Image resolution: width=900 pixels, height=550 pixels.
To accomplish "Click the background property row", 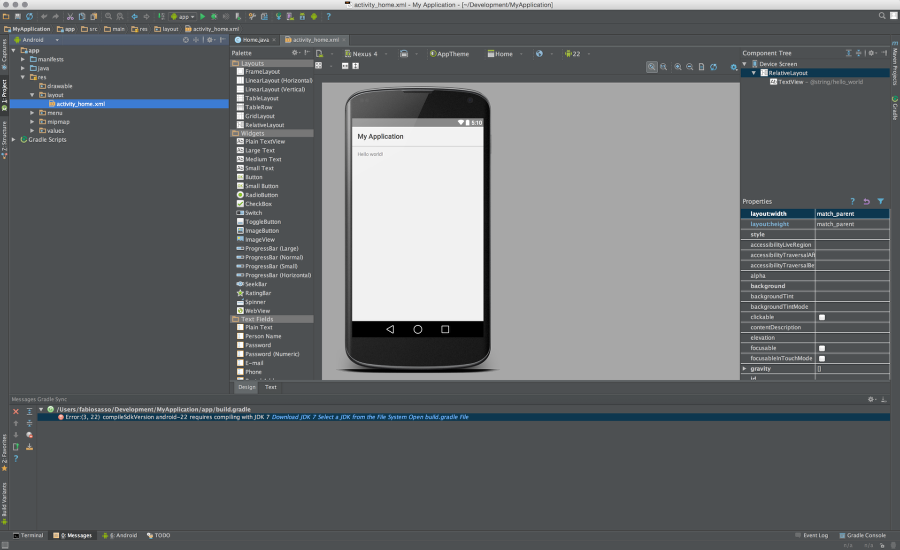I will (815, 286).
